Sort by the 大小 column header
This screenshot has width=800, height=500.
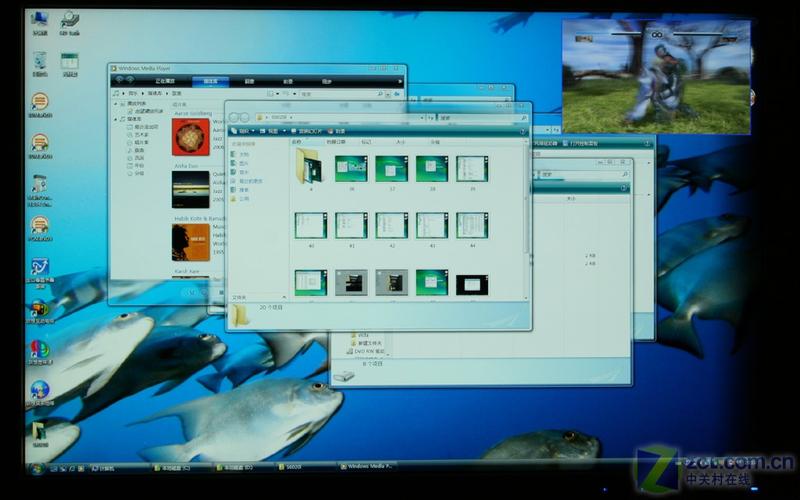[401, 142]
